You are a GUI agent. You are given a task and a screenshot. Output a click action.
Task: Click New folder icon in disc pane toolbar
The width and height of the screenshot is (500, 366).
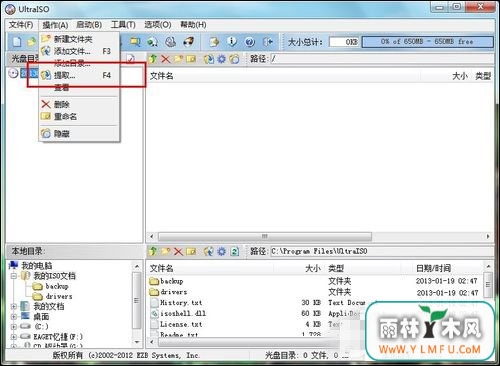pyautogui.click(x=178, y=59)
